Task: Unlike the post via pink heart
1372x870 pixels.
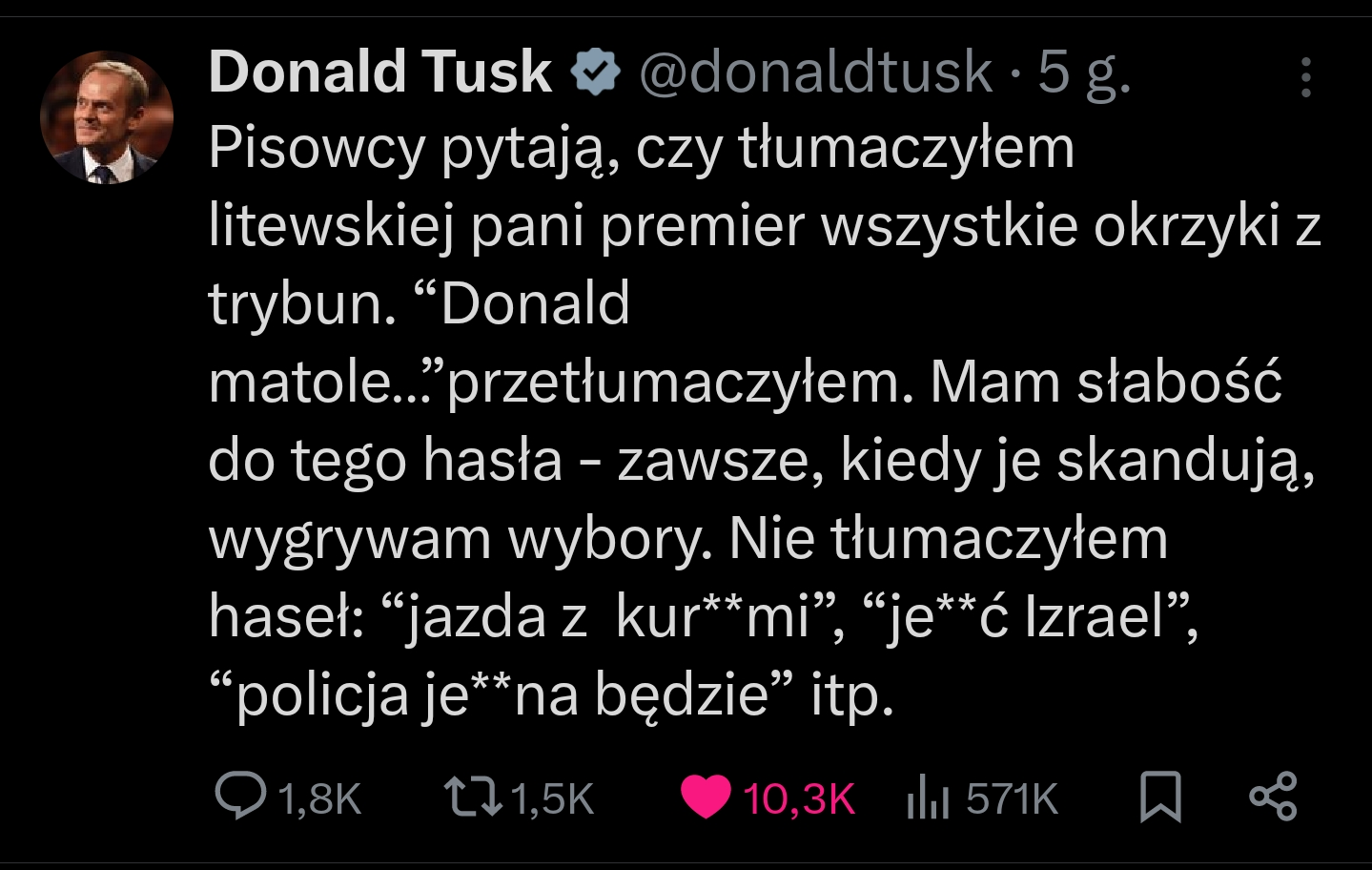Action: (x=706, y=797)
